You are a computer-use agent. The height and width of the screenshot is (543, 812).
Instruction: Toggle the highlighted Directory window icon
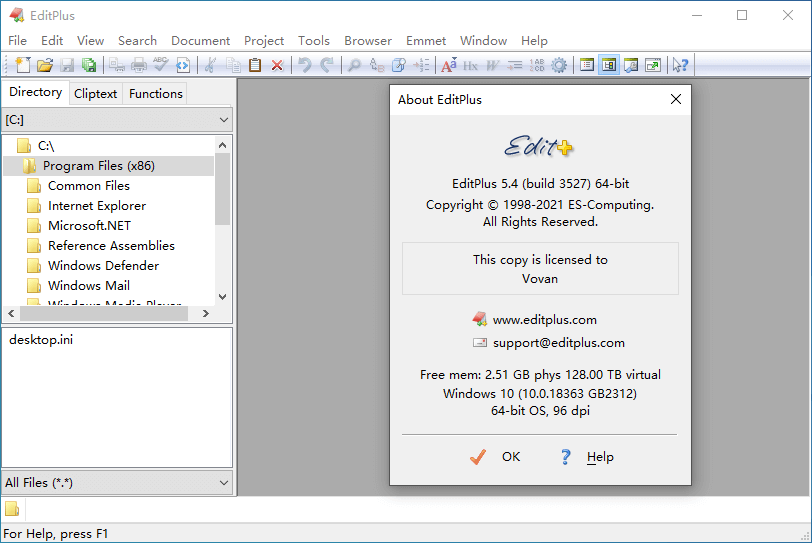tap(609, 65)
